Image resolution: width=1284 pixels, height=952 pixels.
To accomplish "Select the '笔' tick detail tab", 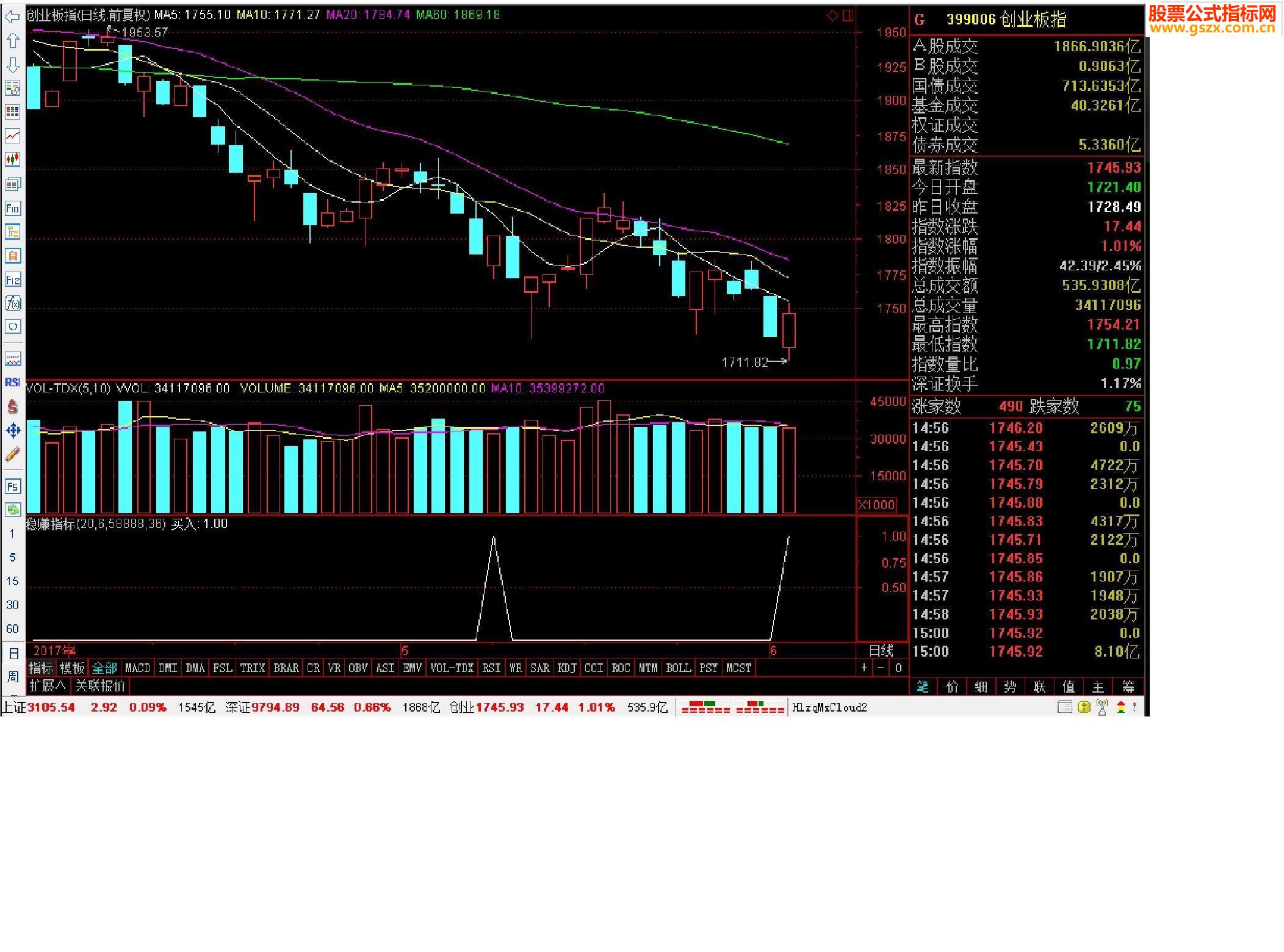I will [923, 687].
